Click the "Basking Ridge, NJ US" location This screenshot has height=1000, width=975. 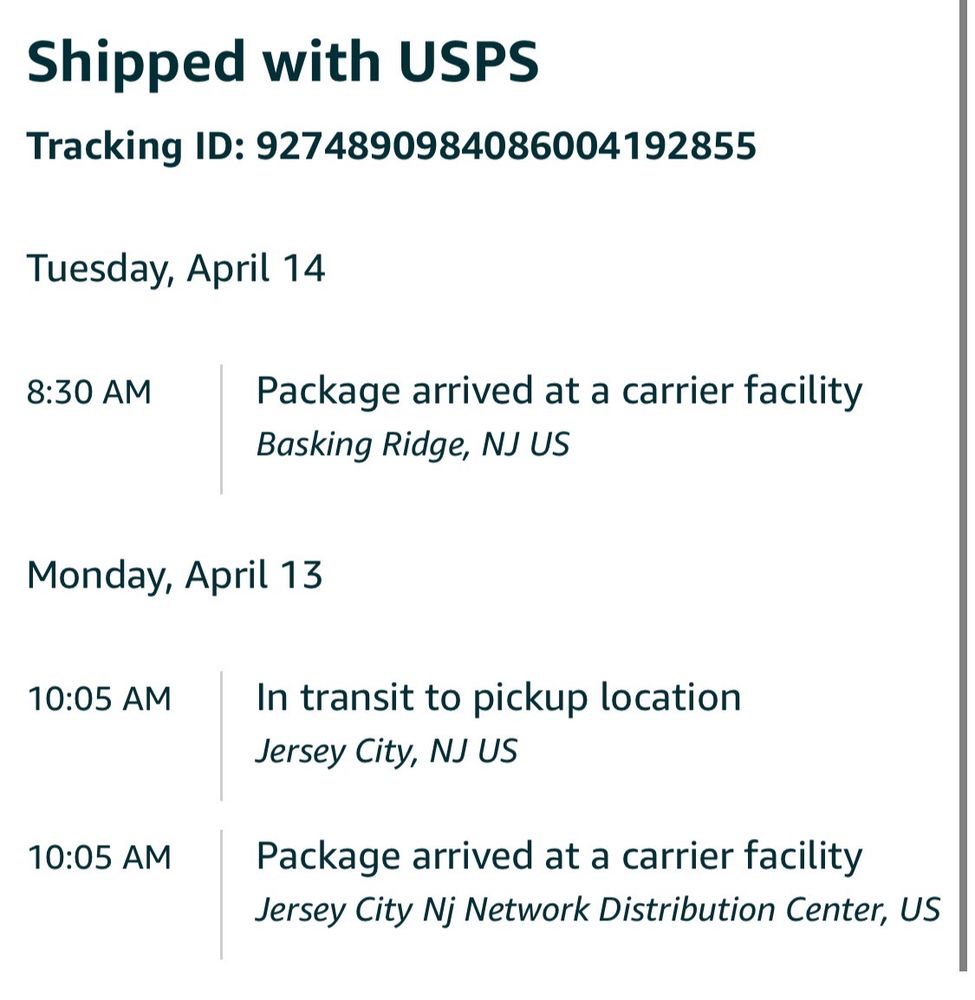pyautogui.click(x=412, y=444)
